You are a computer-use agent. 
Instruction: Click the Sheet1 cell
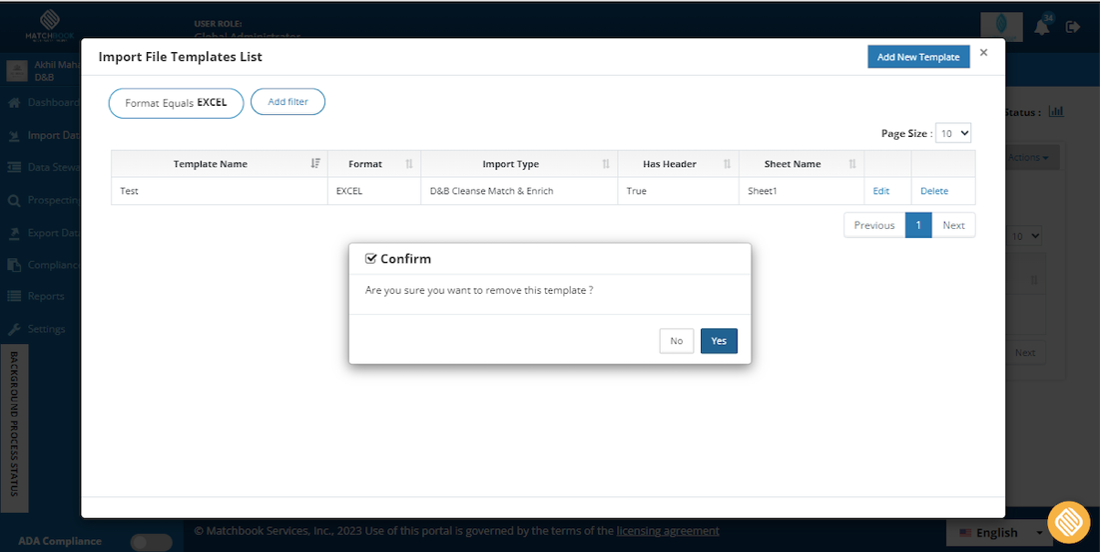(x=801, y=191)
